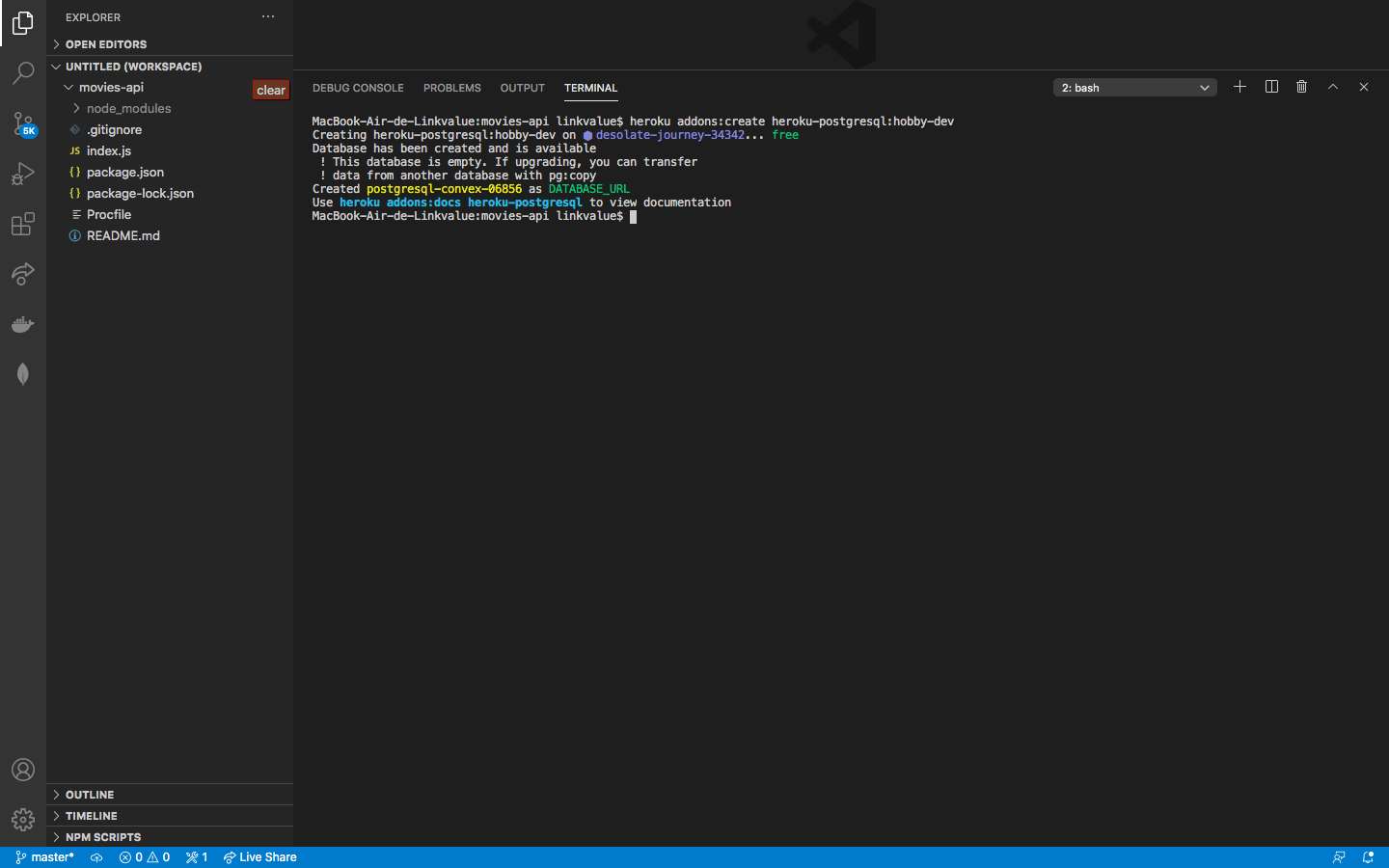This screenshot has width=1389, height=868.
Task: Open the Accounts icon
Action: [x=23, y=770]
